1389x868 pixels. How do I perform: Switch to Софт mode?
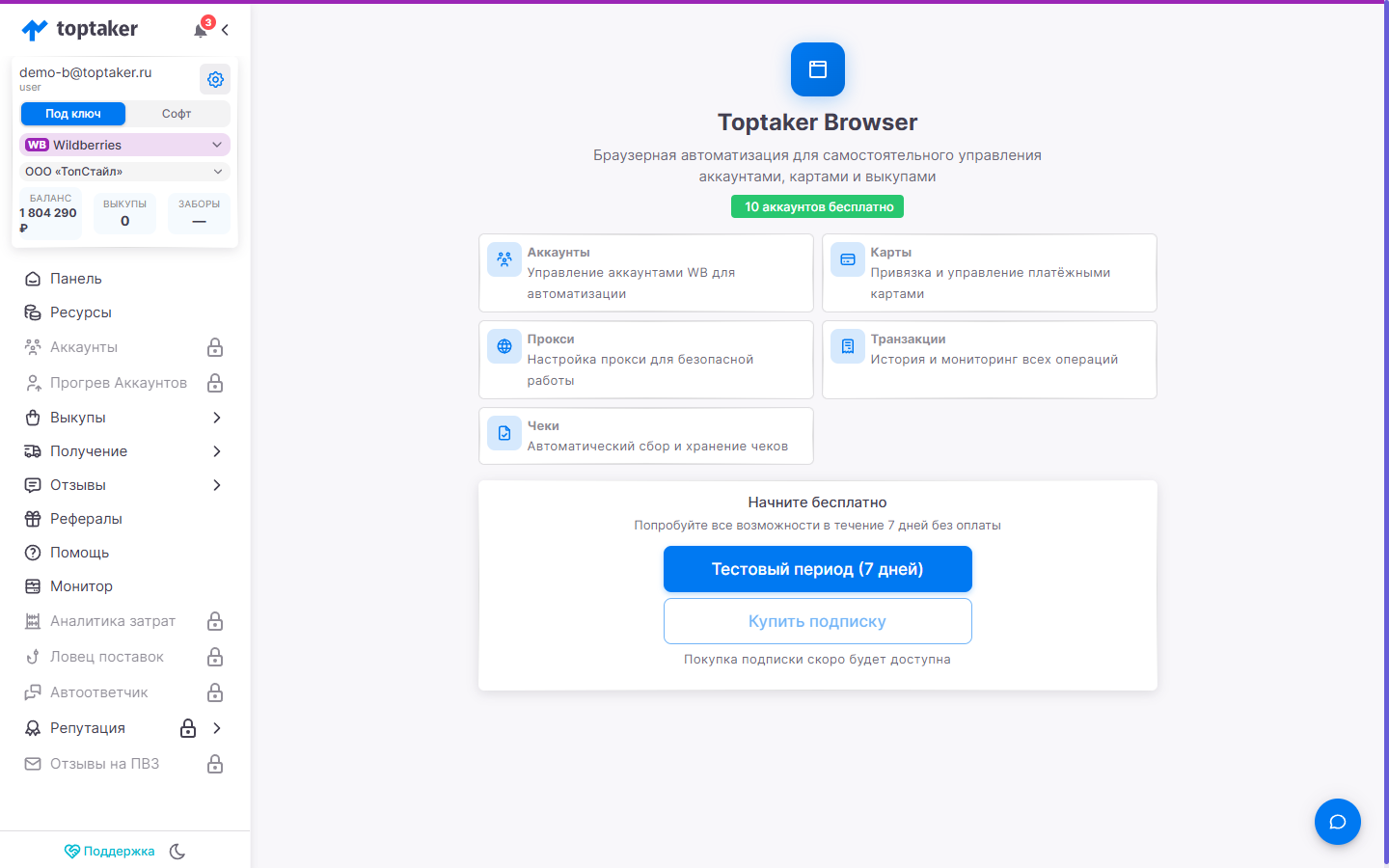177,114
